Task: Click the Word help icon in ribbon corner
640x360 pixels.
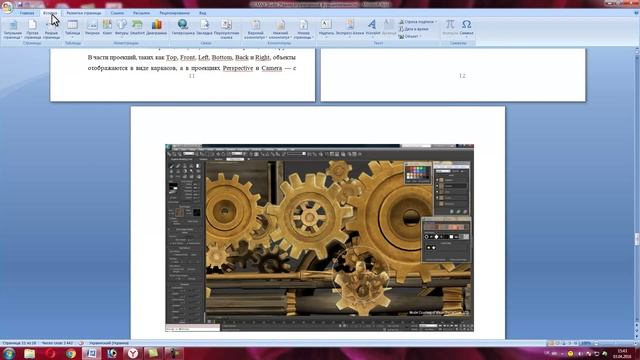Action: (x=636, y=13)
